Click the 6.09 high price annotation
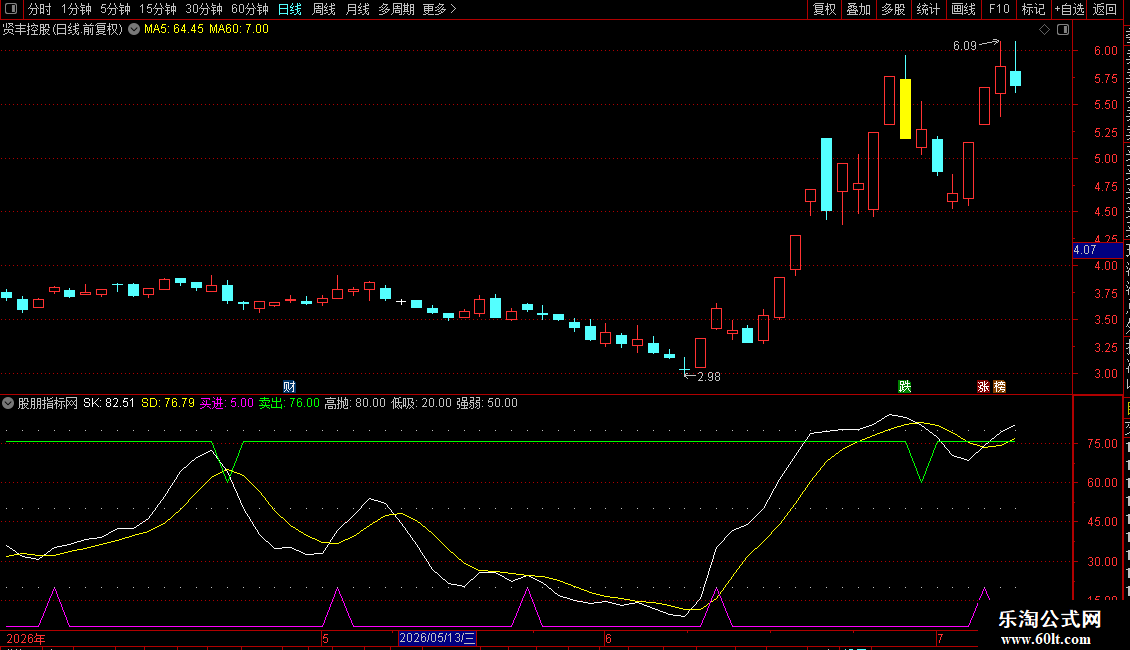 (x=964, y=46)
